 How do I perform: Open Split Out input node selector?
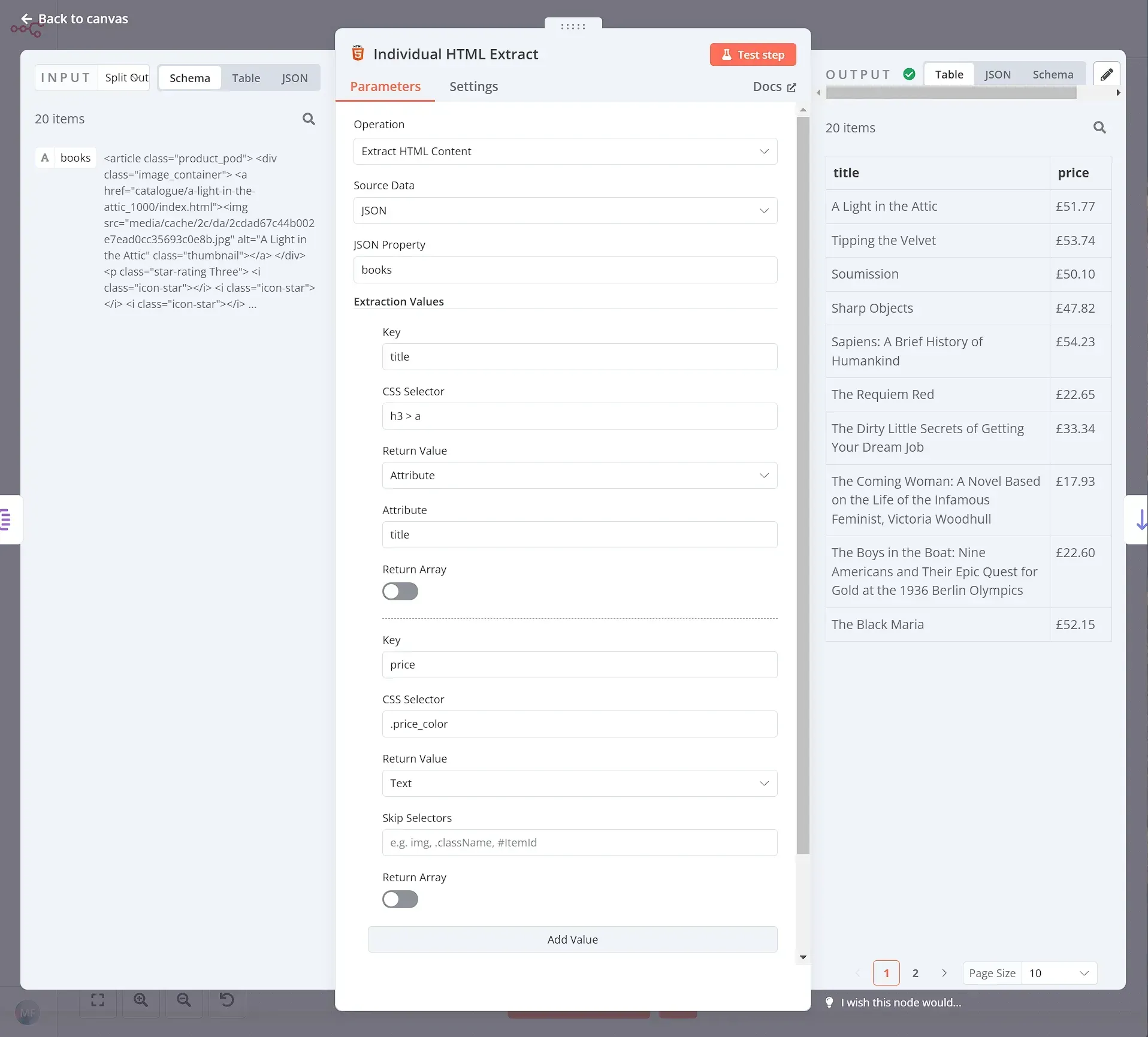(123, 78)
